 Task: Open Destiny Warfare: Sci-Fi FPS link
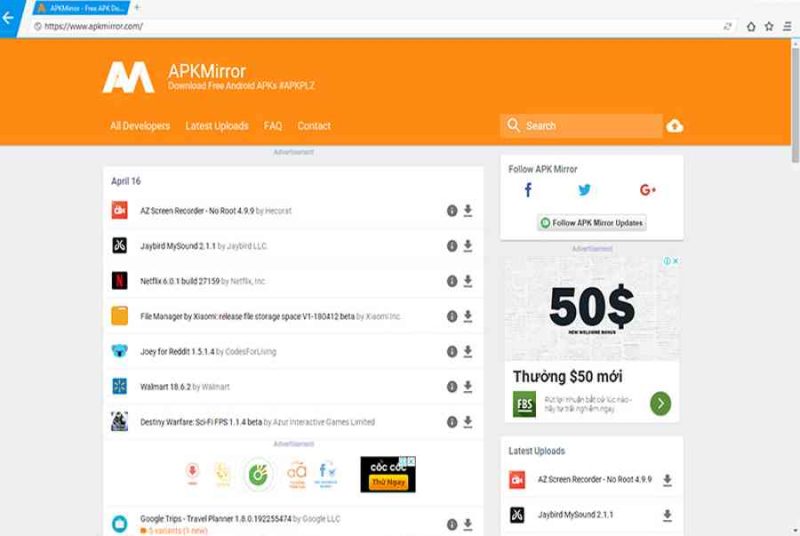(x=201, y=422)
